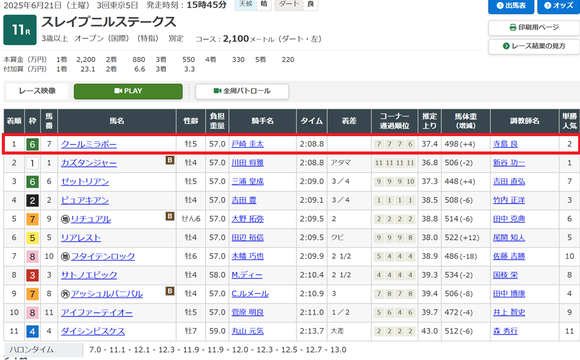Open the オッズ odds button
Viewport: 580px width, 360px height.
[559, 6]
